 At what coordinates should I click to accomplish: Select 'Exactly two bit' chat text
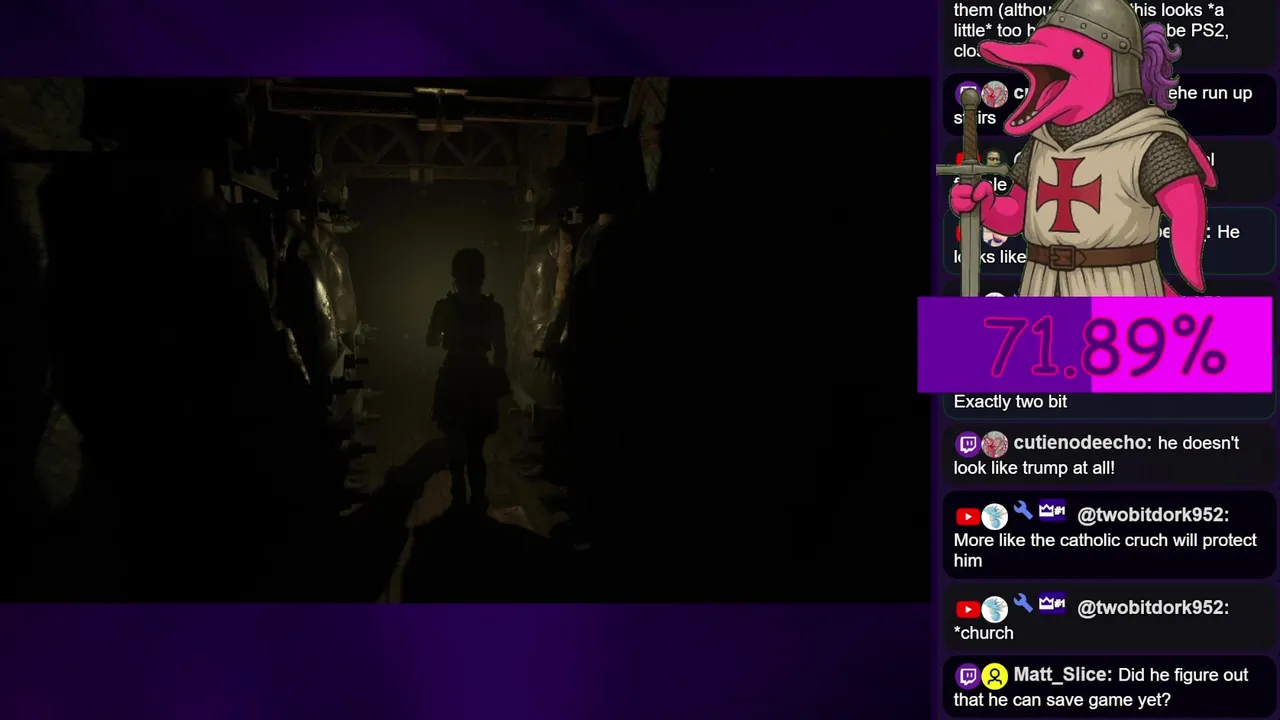pos(1010,401)
